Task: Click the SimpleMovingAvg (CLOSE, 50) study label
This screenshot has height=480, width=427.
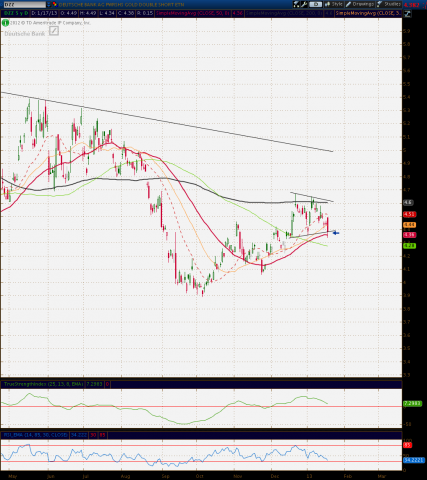Action: pos(193,13)
